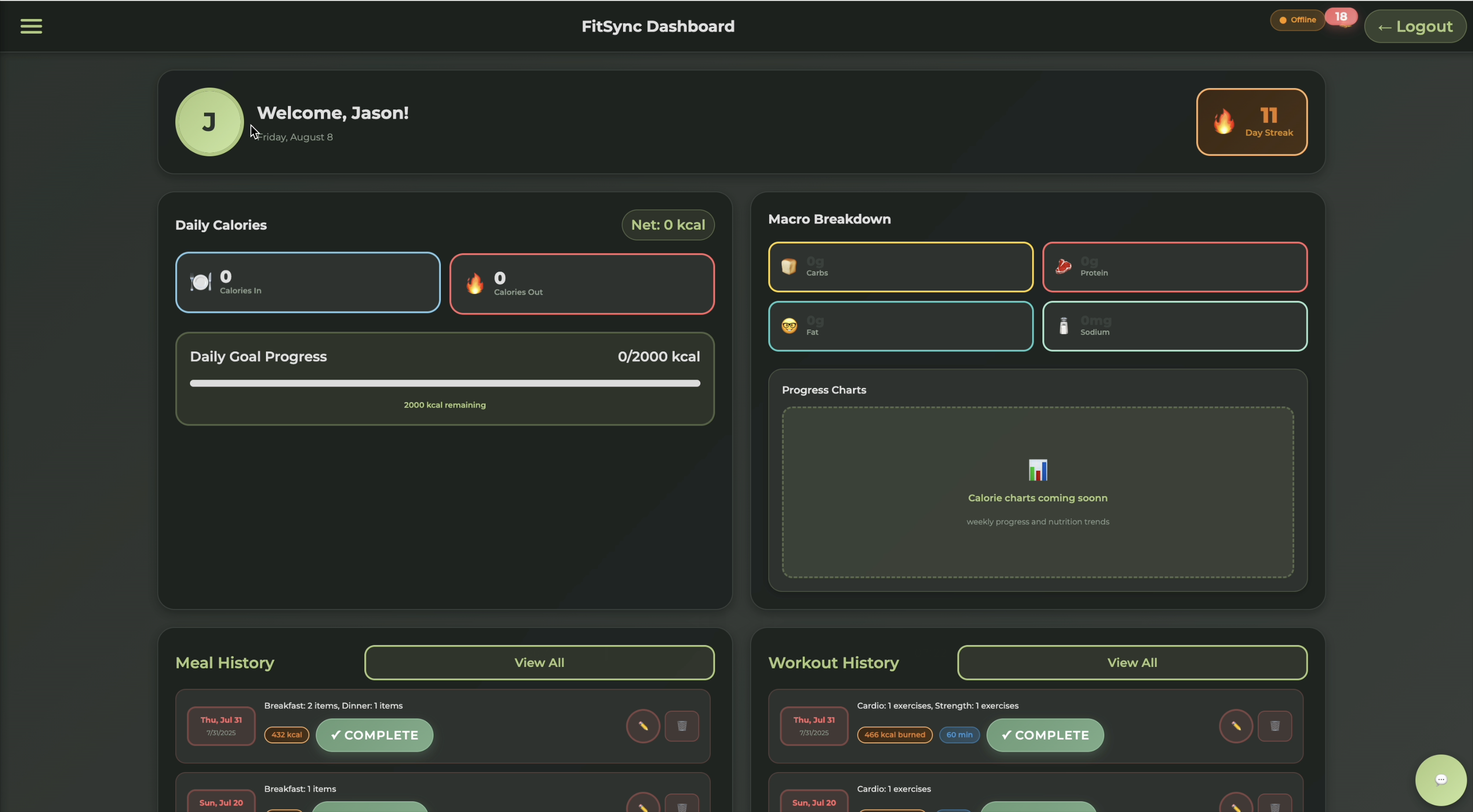The height and width of the screenshot is (812, 1473).
Task: Edit the Thu Jul 31 workout entry
Action: pos(1236,726)
